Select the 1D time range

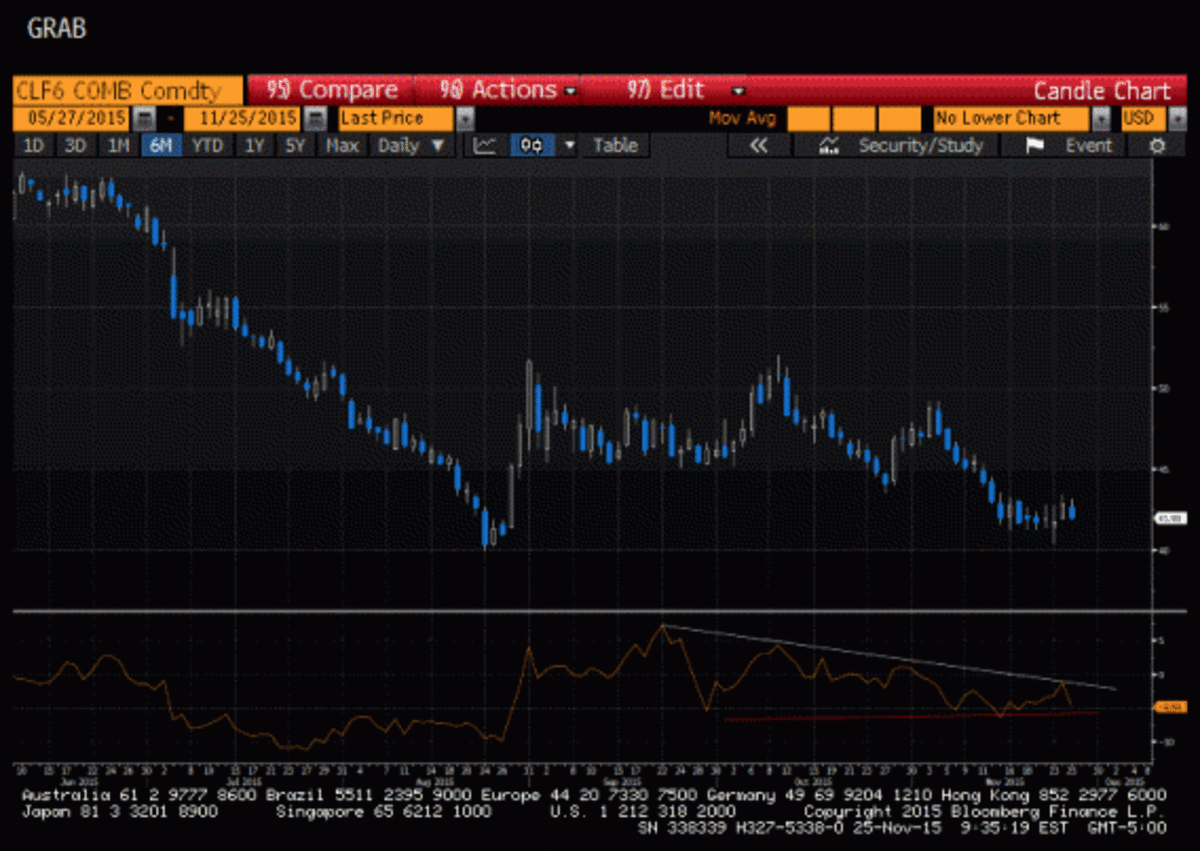pyautogui.click(x=34, y=146)
